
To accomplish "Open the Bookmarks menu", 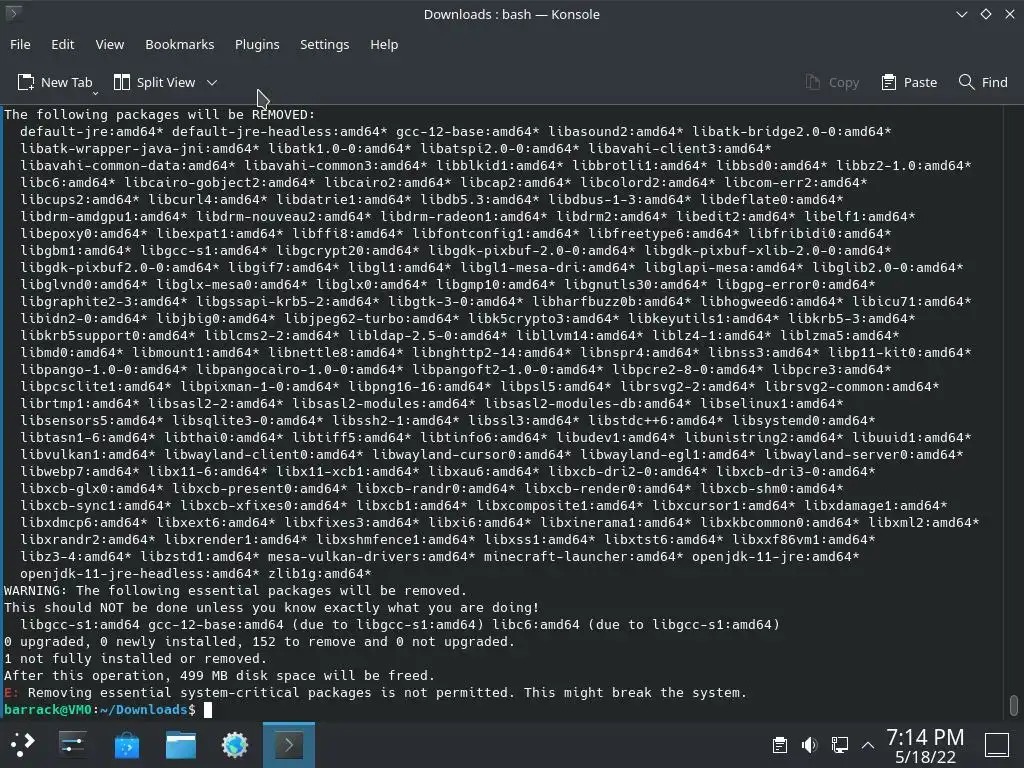I will [180, 44].
